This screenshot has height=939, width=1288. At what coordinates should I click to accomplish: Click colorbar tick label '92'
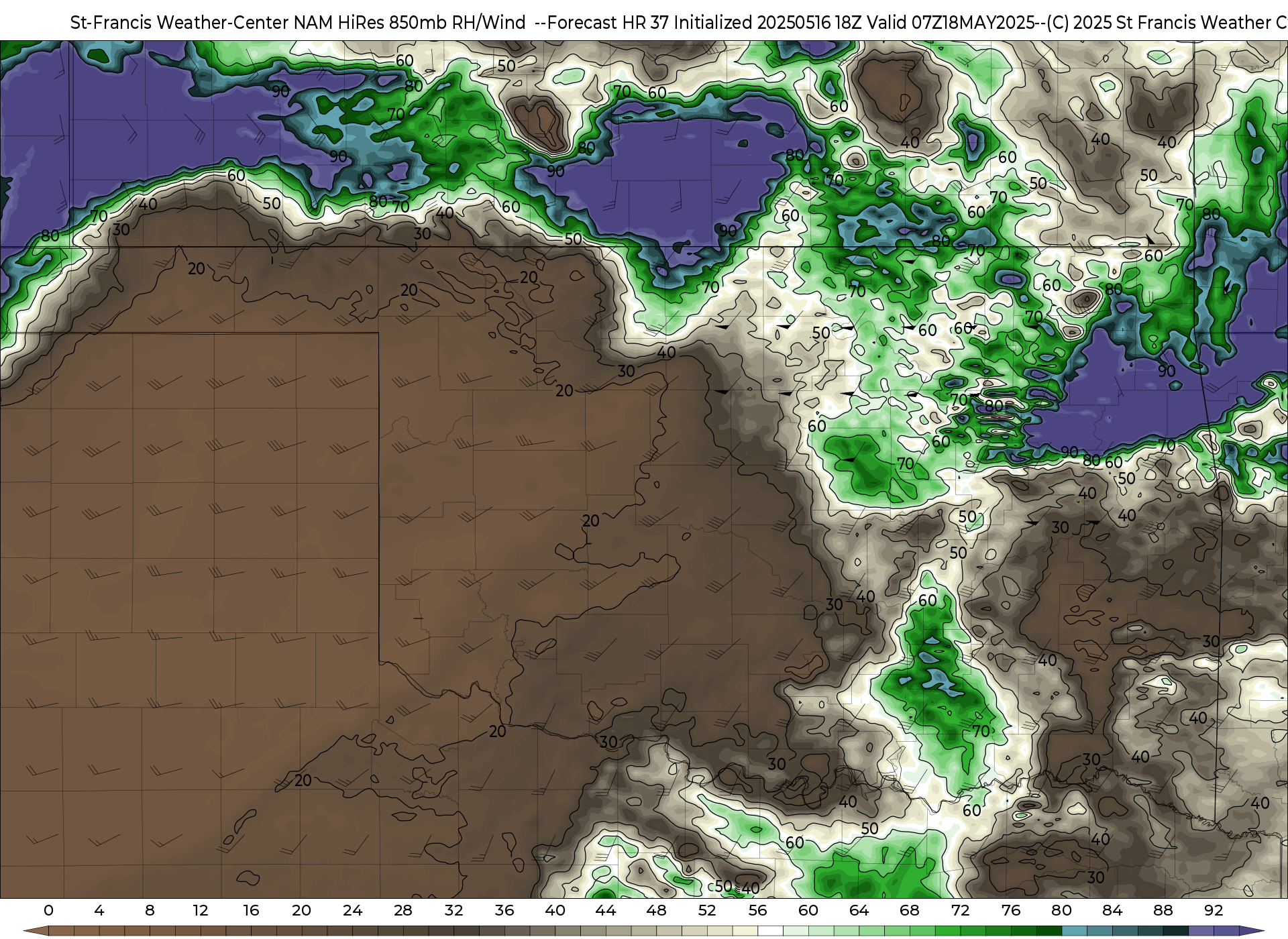1214,910
